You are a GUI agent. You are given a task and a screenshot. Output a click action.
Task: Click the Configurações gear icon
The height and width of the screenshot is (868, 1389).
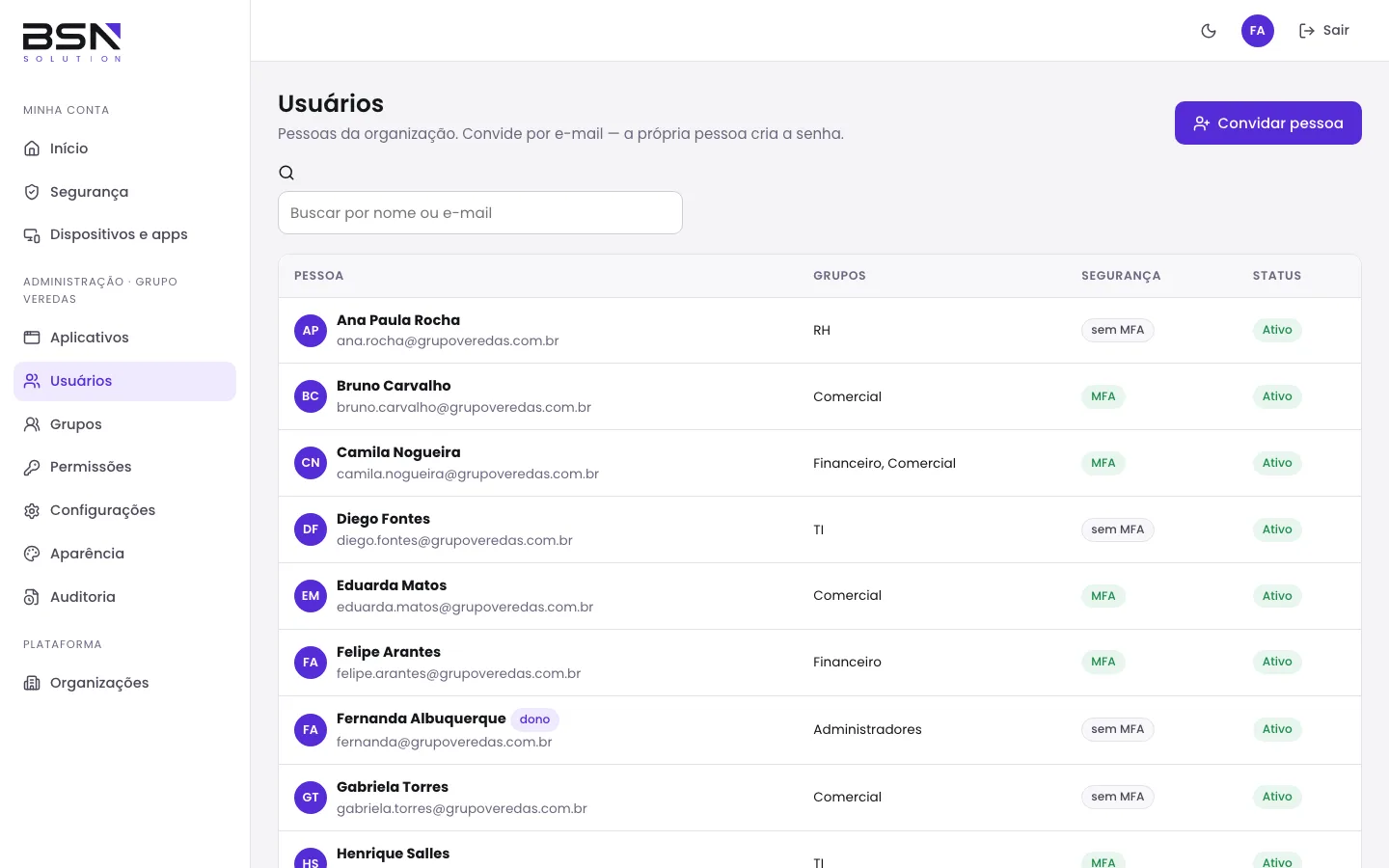pos(32,510)
